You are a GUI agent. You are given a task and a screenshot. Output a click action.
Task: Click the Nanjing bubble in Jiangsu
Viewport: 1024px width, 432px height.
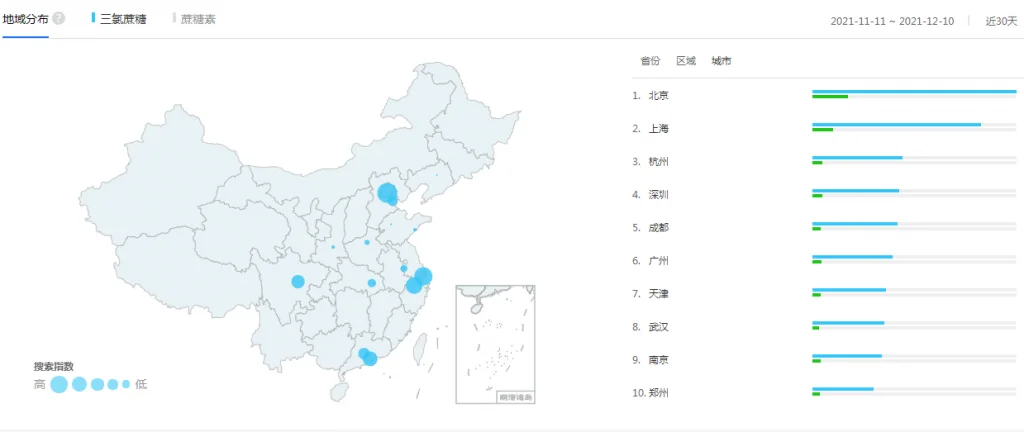coord(404,268)
